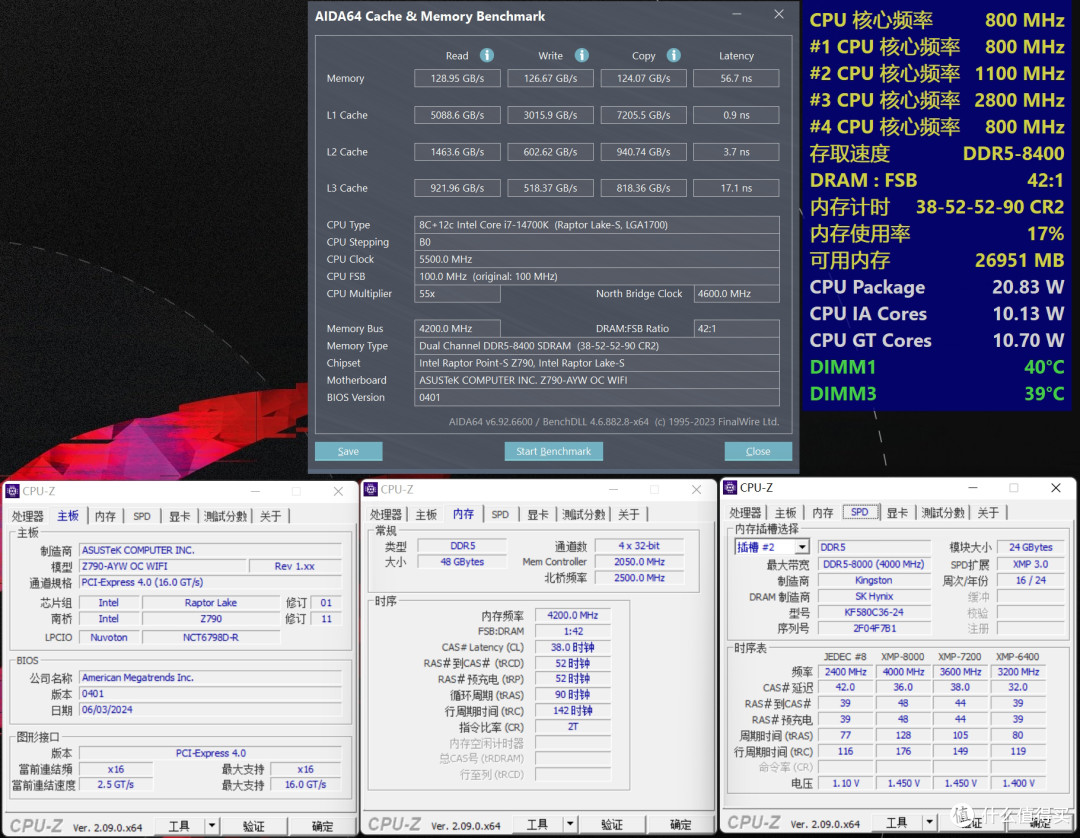Expand 工具 dropdown arrow in right CPU-Z
The image size is (1080, 838).
click(x=929, y=821)
